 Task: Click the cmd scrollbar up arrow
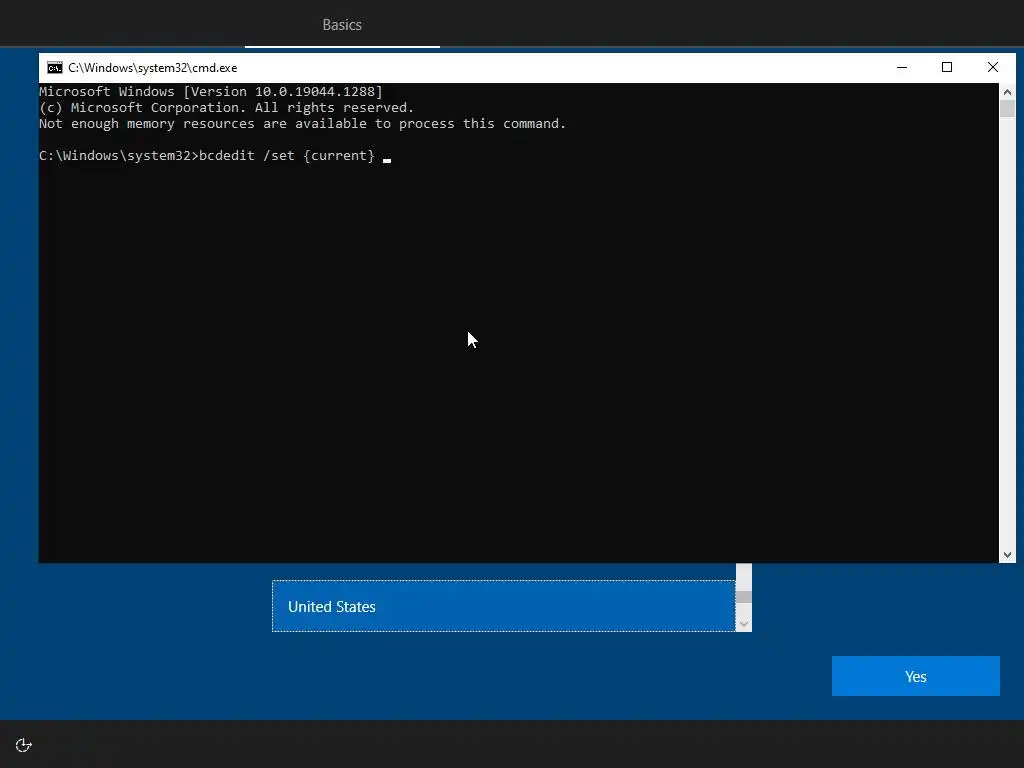pyautogui.click(x=1007, y=92)
